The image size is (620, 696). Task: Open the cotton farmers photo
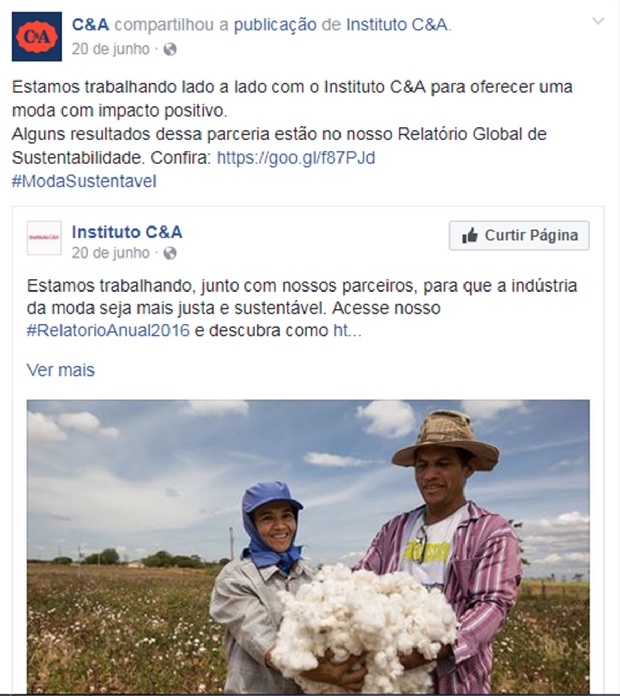click(308, 546)
